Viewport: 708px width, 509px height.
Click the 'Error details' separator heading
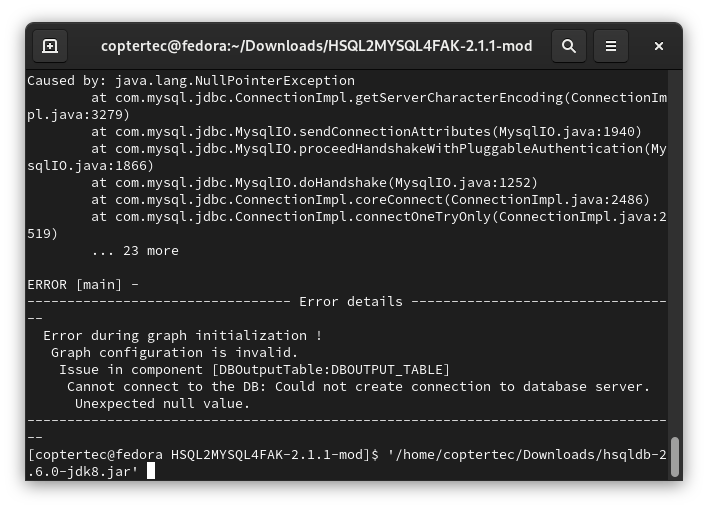[351, 302]
